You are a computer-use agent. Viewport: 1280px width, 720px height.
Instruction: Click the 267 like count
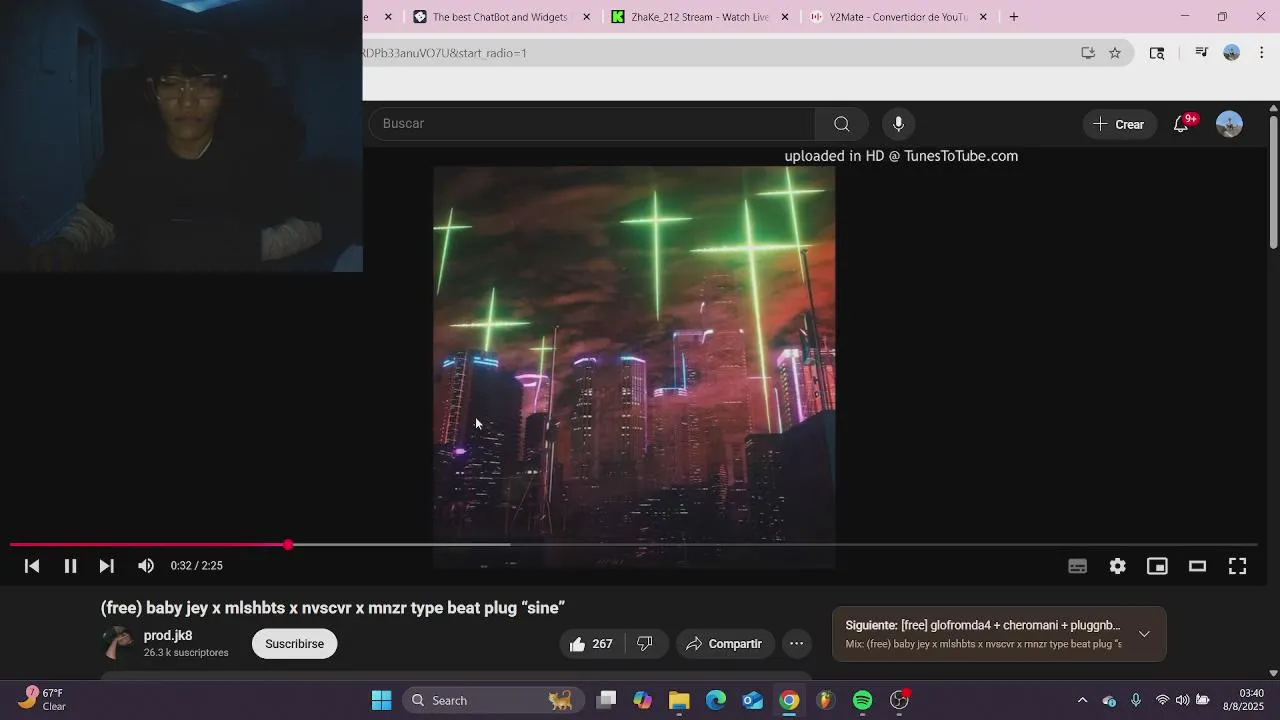point(602,644)
